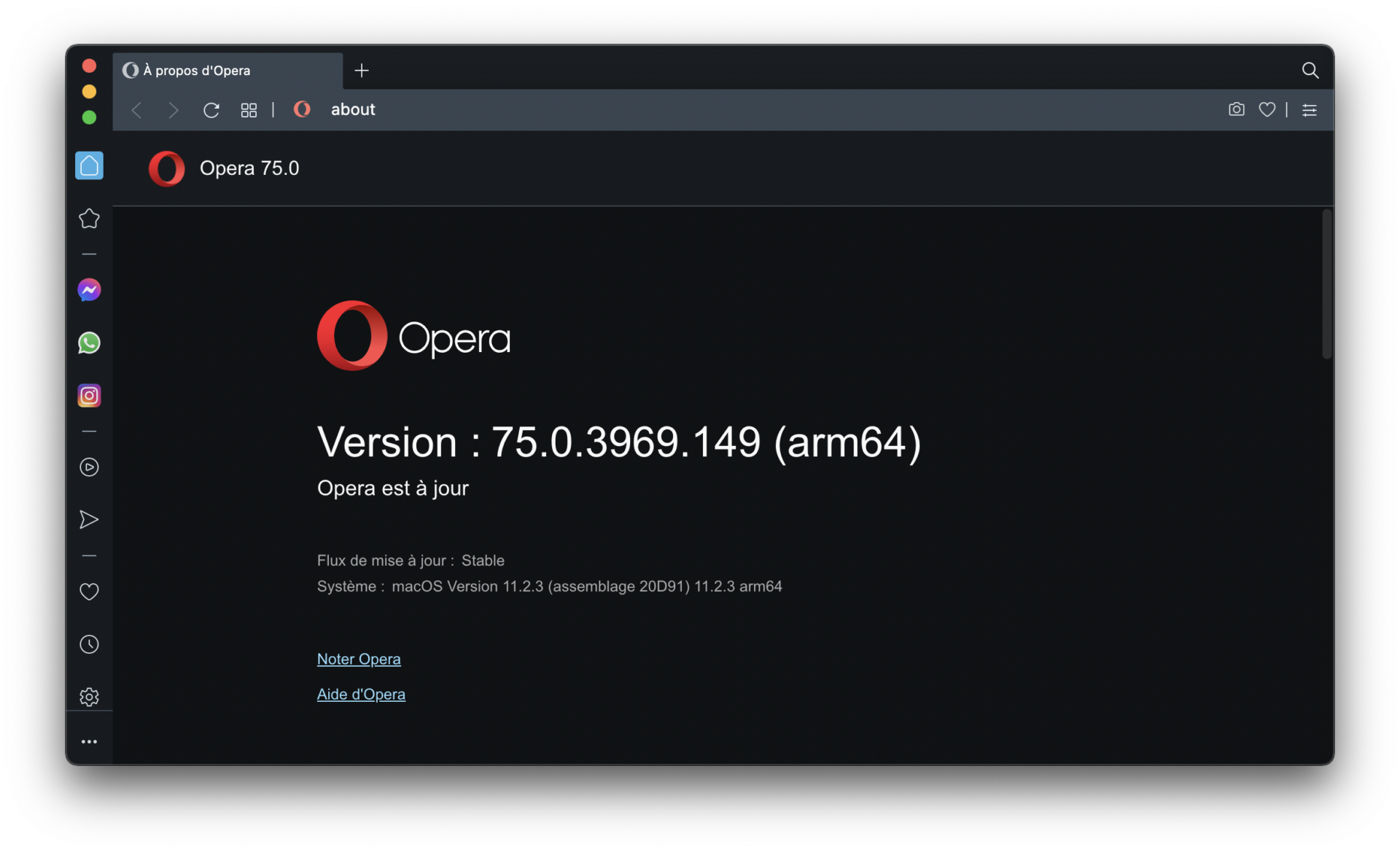Viewport: 1400px width, 852px height.
Task: Go back to the previous page
Action: point(137,110)
